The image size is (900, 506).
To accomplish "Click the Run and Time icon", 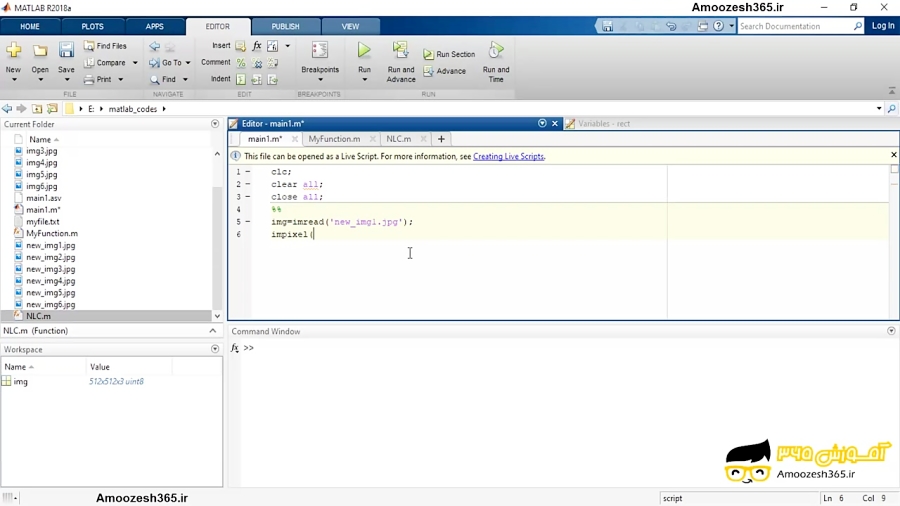I will pyautogui.click(x=496, y=50).
